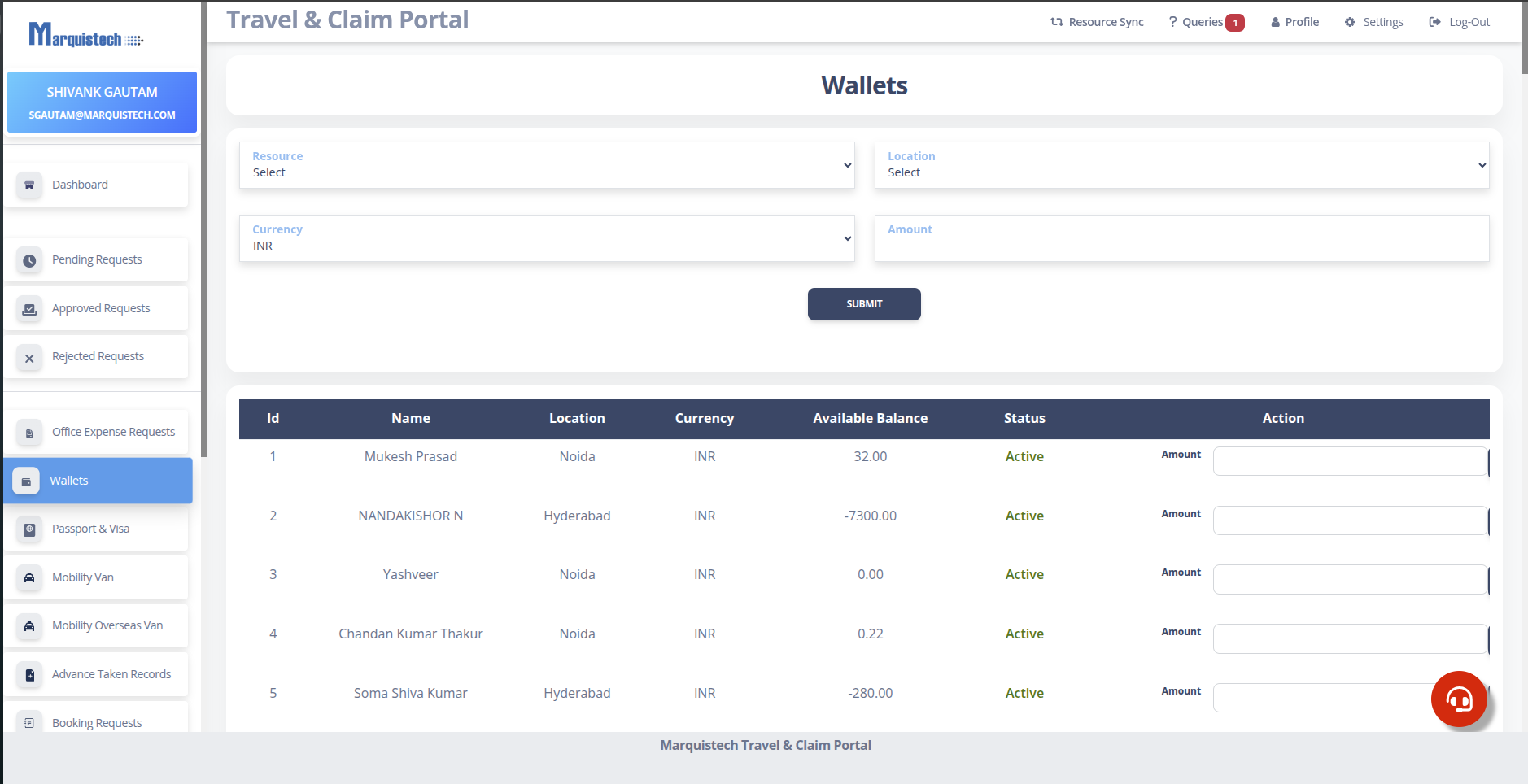Click the Marquistech logo
This screenshot has width=1528, height=784.
pos(85,35)
